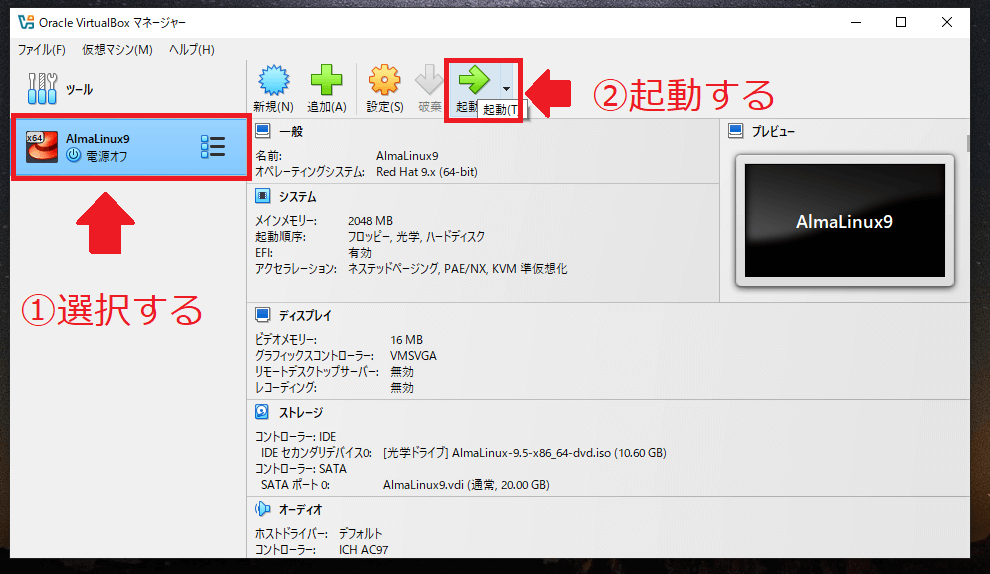The image size is (990, 574).
Task: Minimize the VirtualBox Manager window
Action: [856, 22]
